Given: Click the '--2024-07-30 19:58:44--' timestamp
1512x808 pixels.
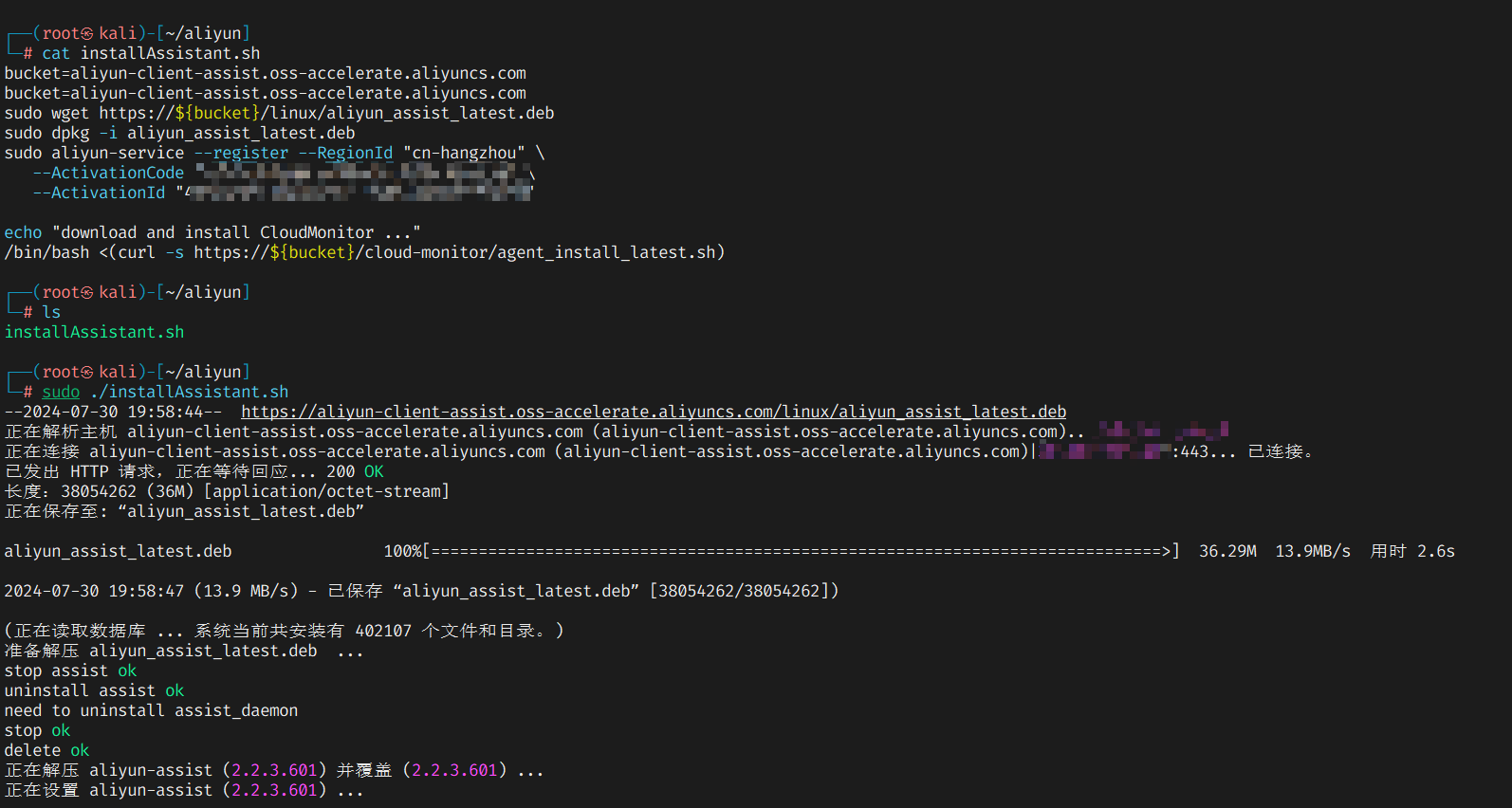Looking at the screenshot, I should tap(114, 412).
